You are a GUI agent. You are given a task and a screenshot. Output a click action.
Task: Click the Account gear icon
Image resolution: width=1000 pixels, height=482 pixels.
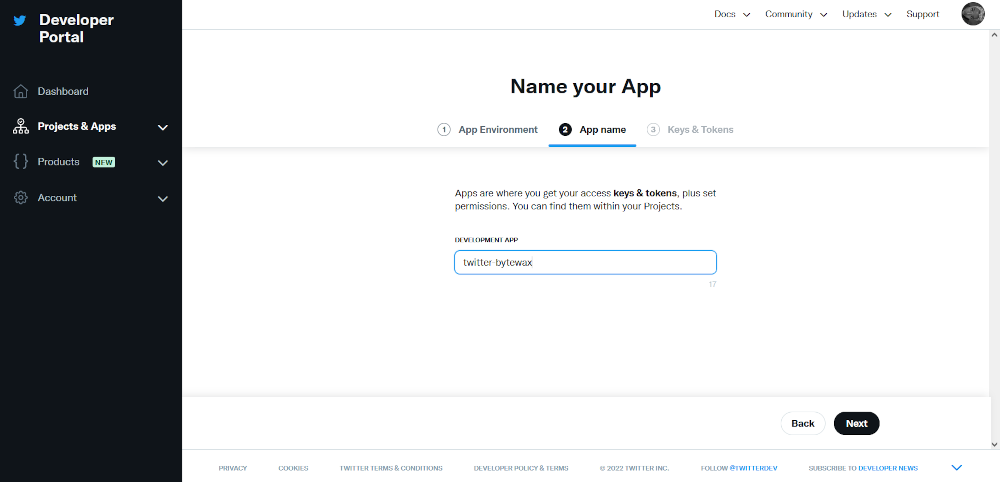20,198
